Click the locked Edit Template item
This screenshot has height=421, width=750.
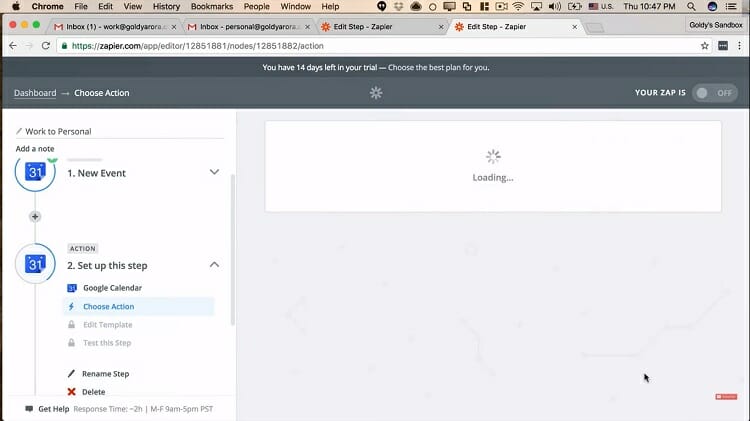pos(108,325)
